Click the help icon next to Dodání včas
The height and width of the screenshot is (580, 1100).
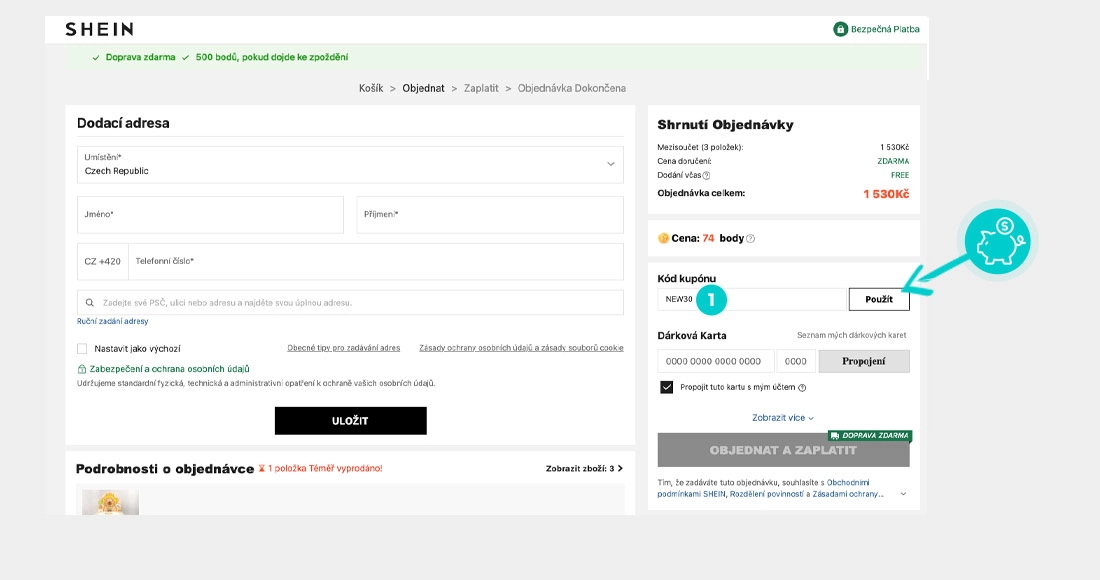tap(706, 175)
